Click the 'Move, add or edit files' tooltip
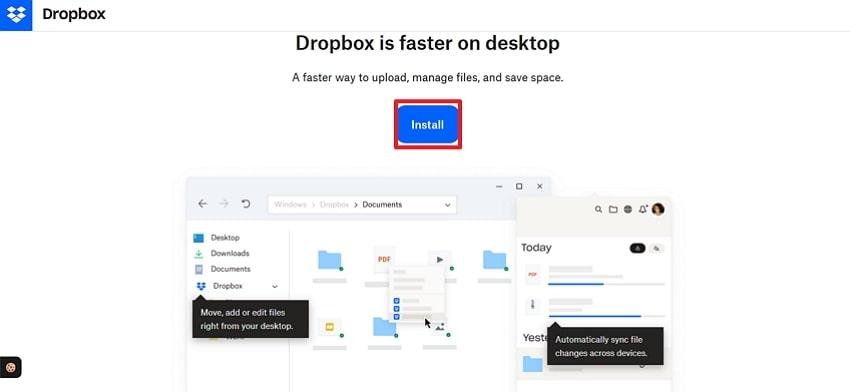850x392 pixels. [x=250, y=319]
